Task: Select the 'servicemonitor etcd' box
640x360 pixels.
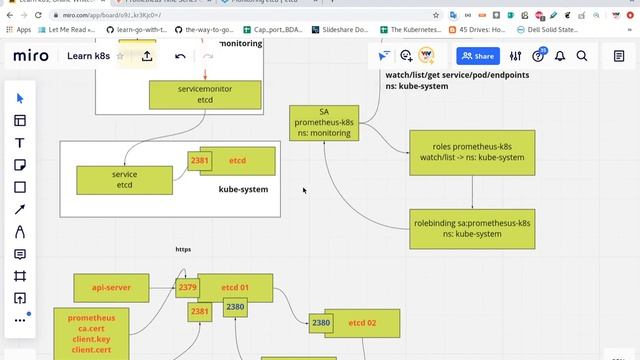Action: point(205,95)
